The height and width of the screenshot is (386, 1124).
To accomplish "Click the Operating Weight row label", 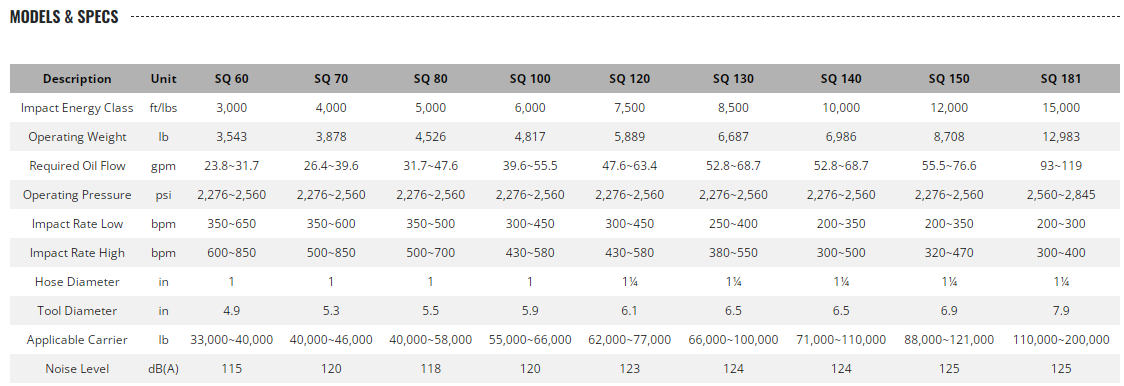I will tap(77, 137).
